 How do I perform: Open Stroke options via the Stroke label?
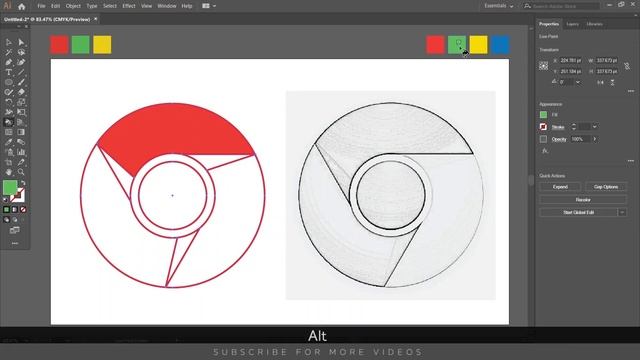(x=558, y=127)
